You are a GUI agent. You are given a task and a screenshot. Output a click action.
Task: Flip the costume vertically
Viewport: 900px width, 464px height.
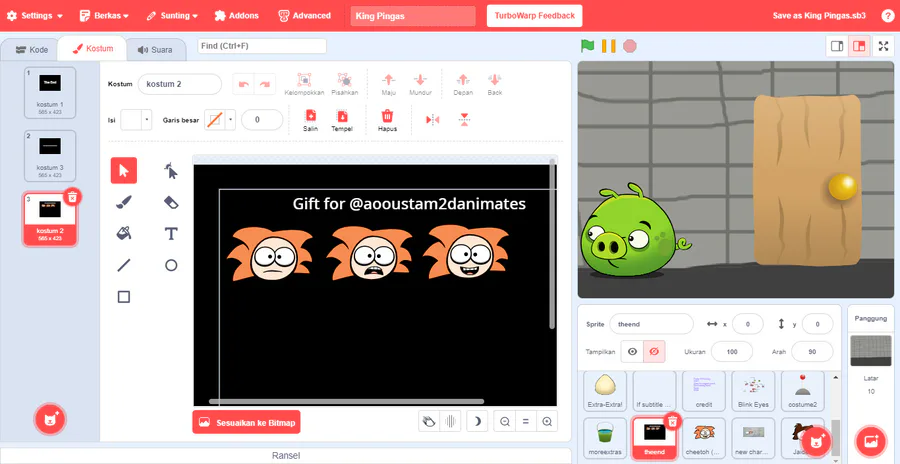coord(464,119)
